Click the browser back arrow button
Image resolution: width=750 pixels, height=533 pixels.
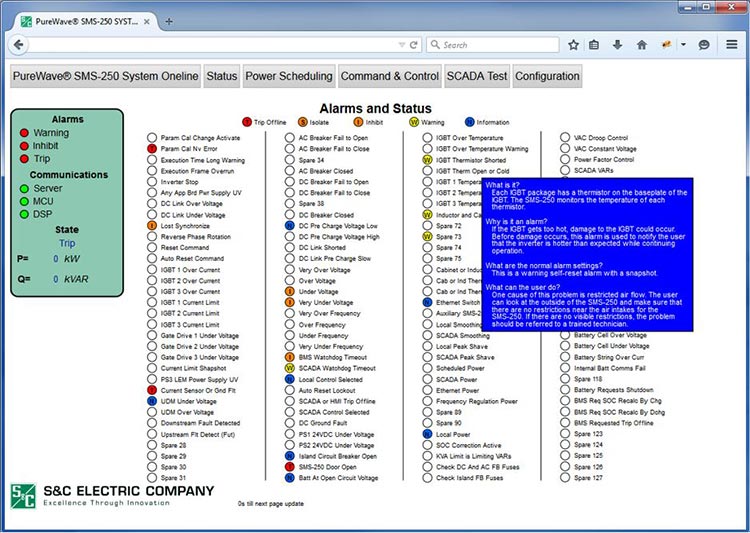pyautogui.click(x=18, y=44)
